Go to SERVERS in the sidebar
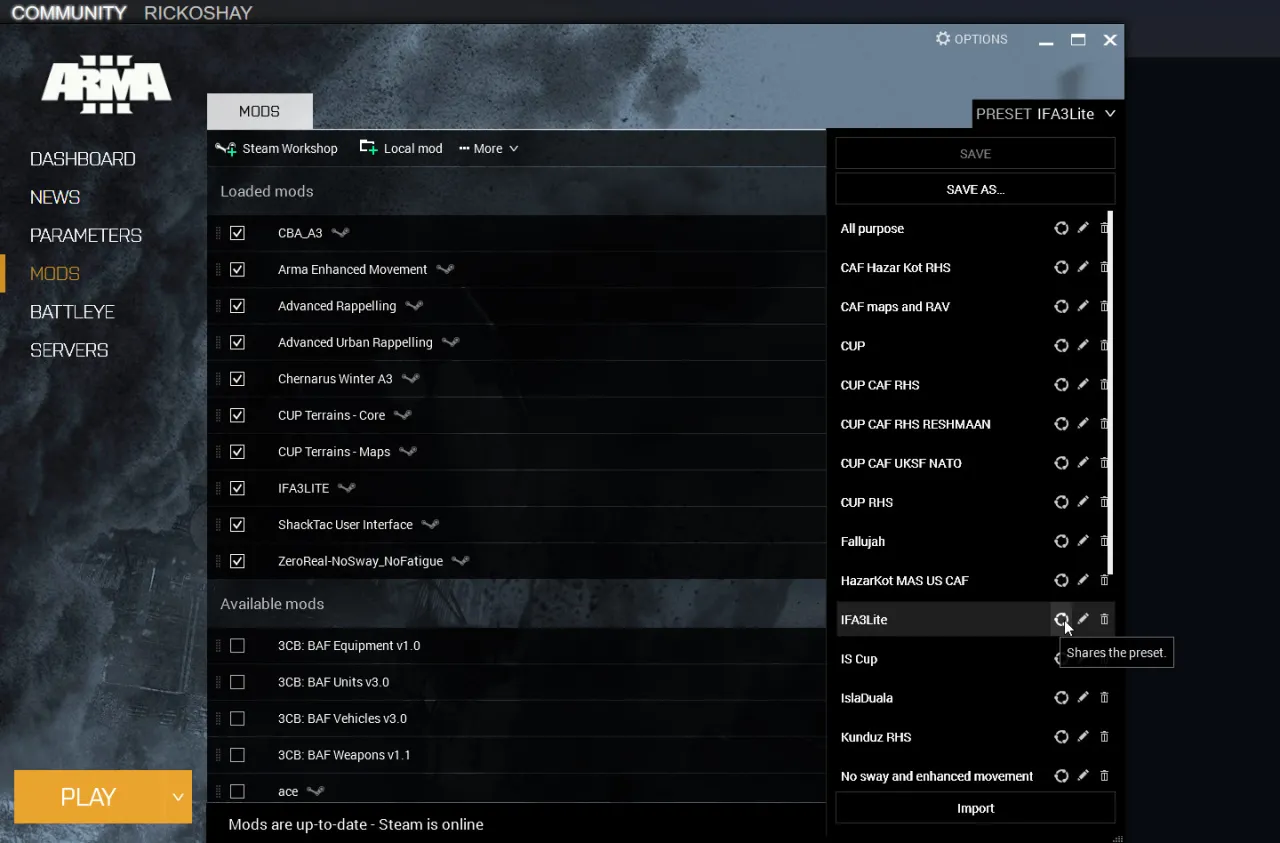The height and width of the screenshot is (843, 1280). 70,350
